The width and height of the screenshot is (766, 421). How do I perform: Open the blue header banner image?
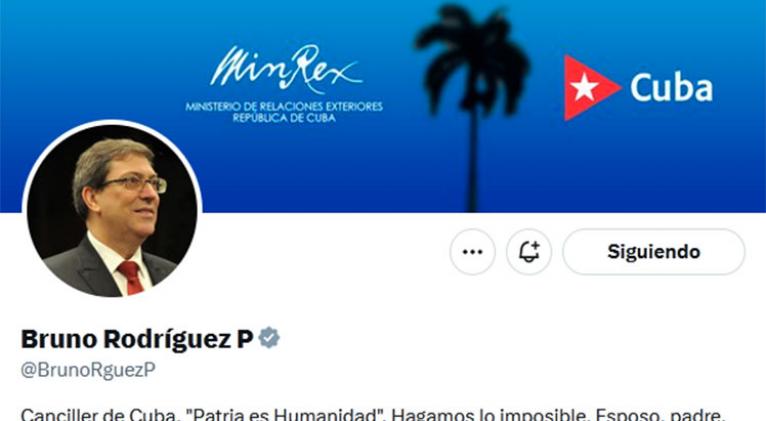pos(383,106)
